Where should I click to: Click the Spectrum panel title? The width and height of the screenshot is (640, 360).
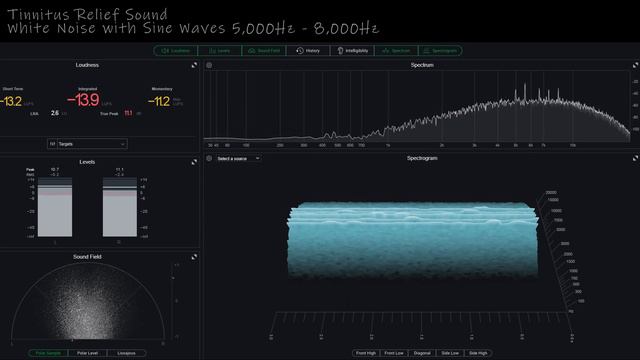(422, 65)
